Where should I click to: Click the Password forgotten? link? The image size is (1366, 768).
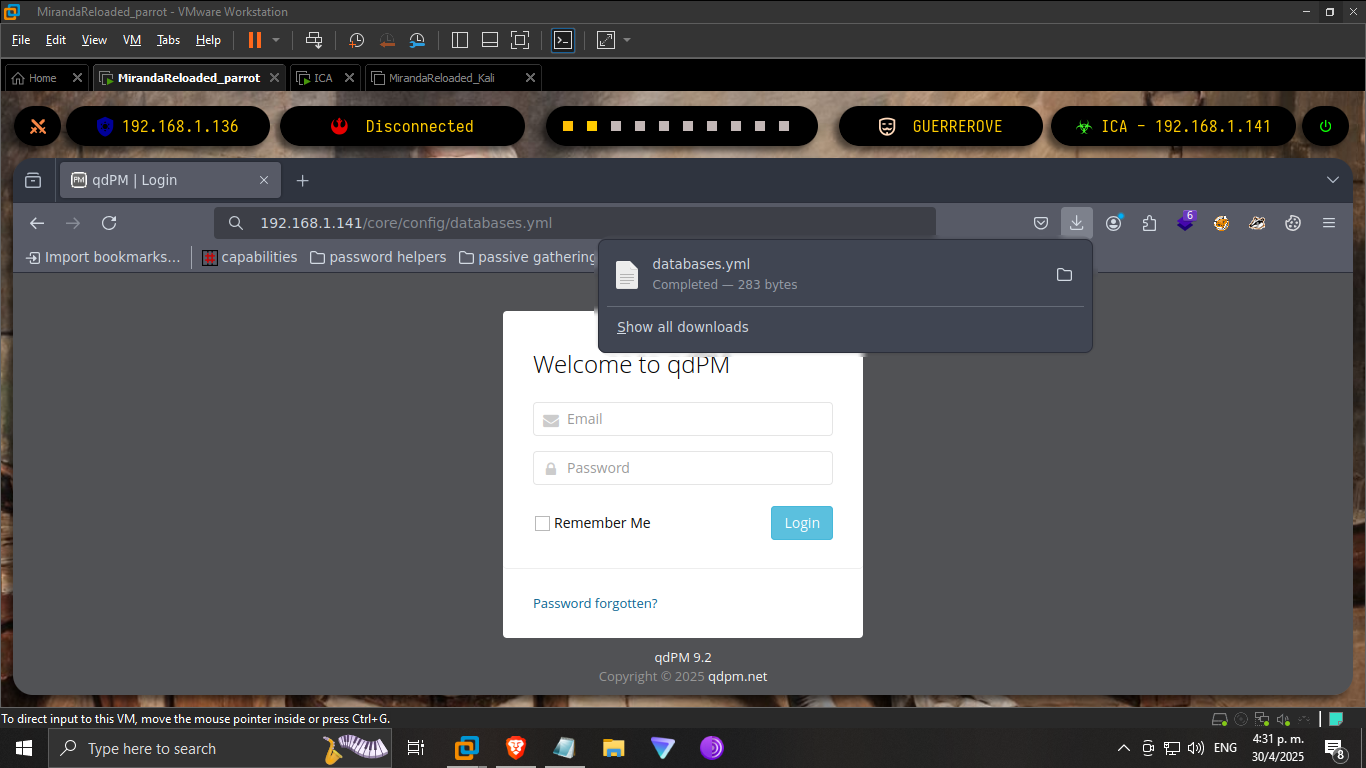[595, 603]
